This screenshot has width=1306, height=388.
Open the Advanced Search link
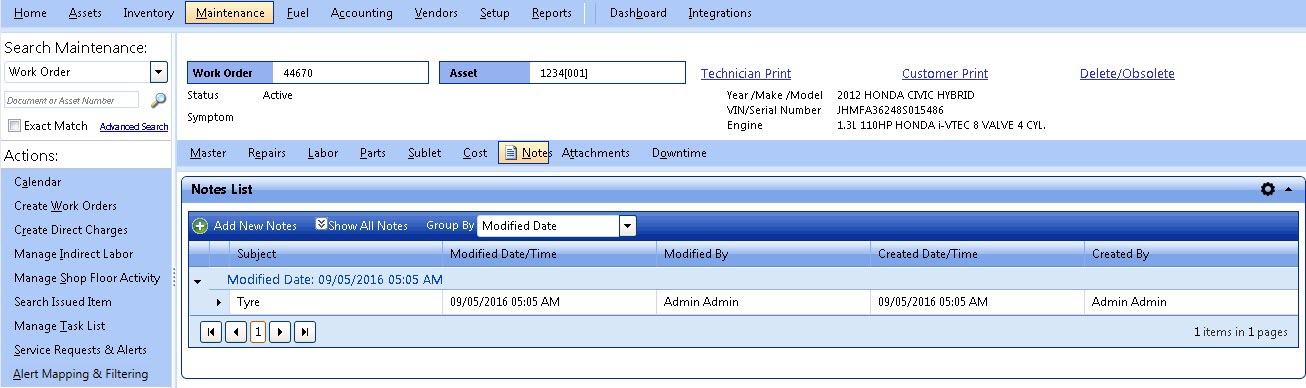click(134, 127)
